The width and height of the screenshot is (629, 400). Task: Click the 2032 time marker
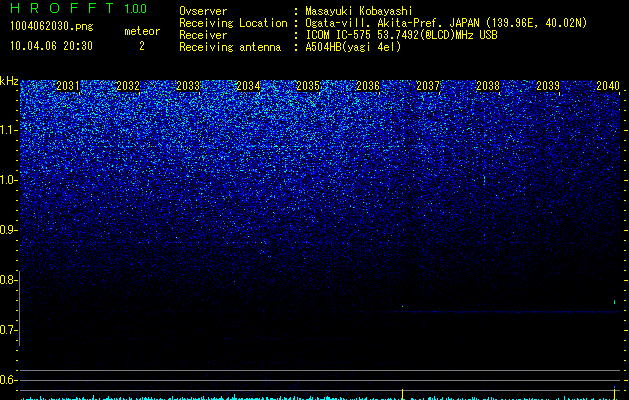128,86
